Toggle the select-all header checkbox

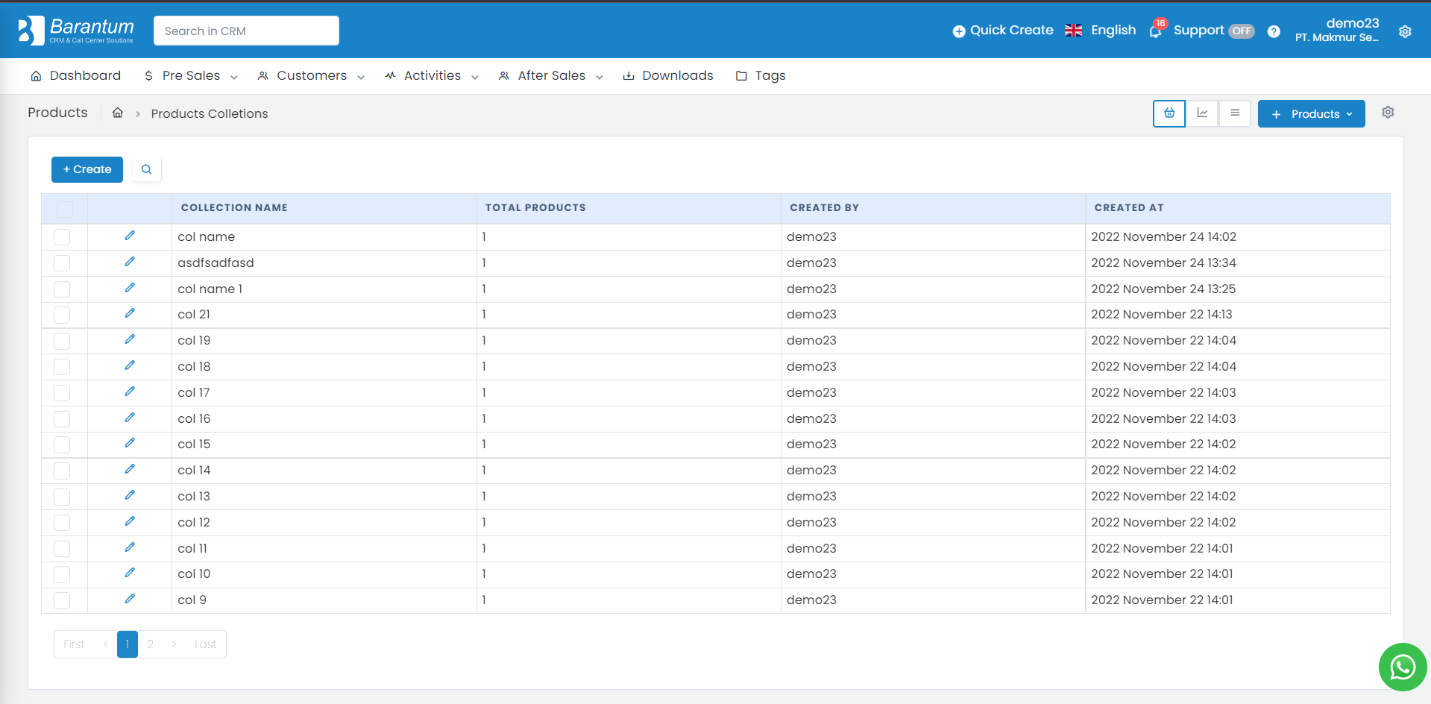[x=65, y=209]
